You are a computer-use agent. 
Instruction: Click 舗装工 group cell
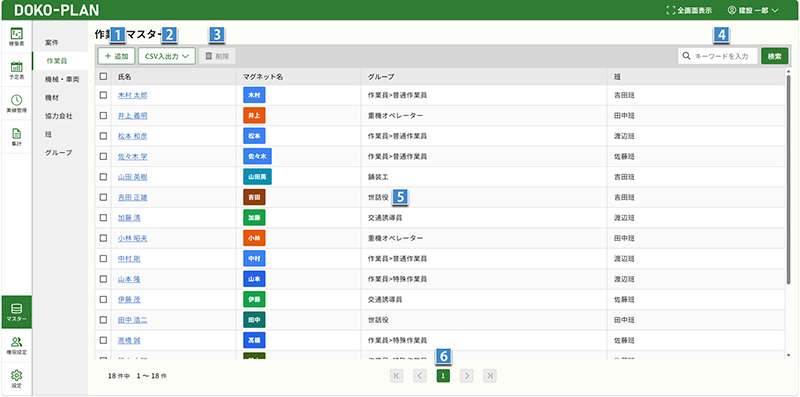(x=378, y=177)
